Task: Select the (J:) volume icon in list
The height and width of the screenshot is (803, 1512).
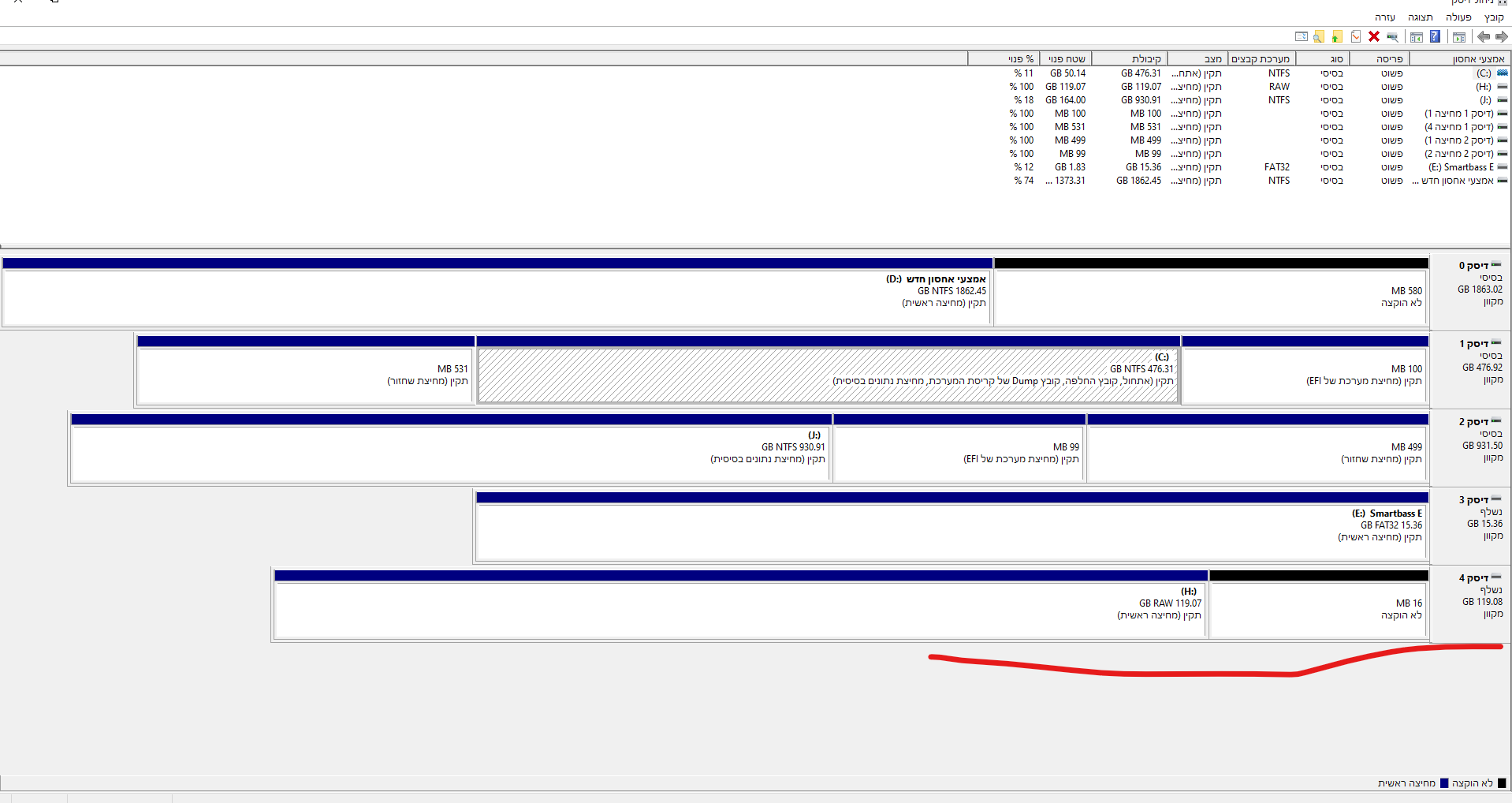Action: tap(1503, 100)
